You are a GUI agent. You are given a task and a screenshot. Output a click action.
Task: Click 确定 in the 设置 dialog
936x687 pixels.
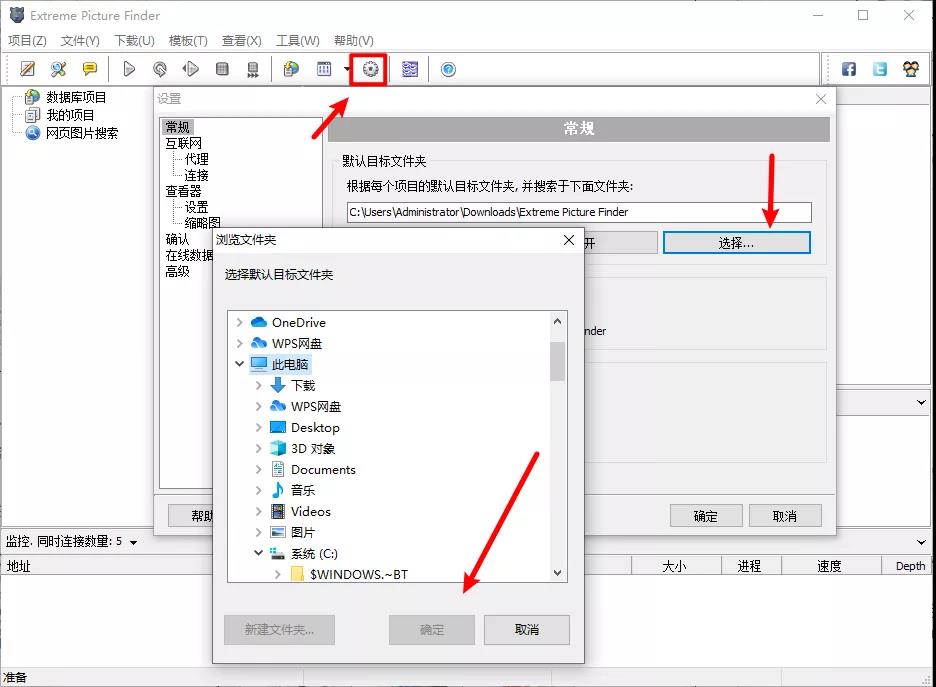coord(706,516)
